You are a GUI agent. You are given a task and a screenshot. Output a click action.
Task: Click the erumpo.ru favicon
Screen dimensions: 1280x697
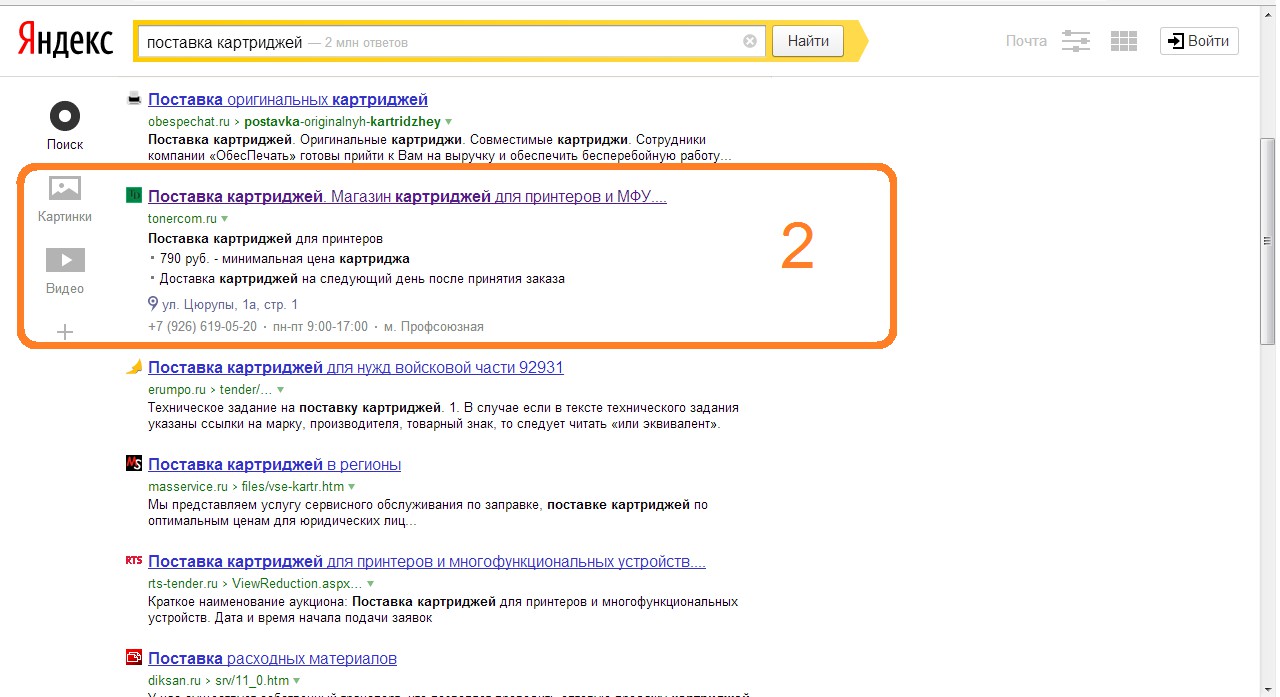134,367
